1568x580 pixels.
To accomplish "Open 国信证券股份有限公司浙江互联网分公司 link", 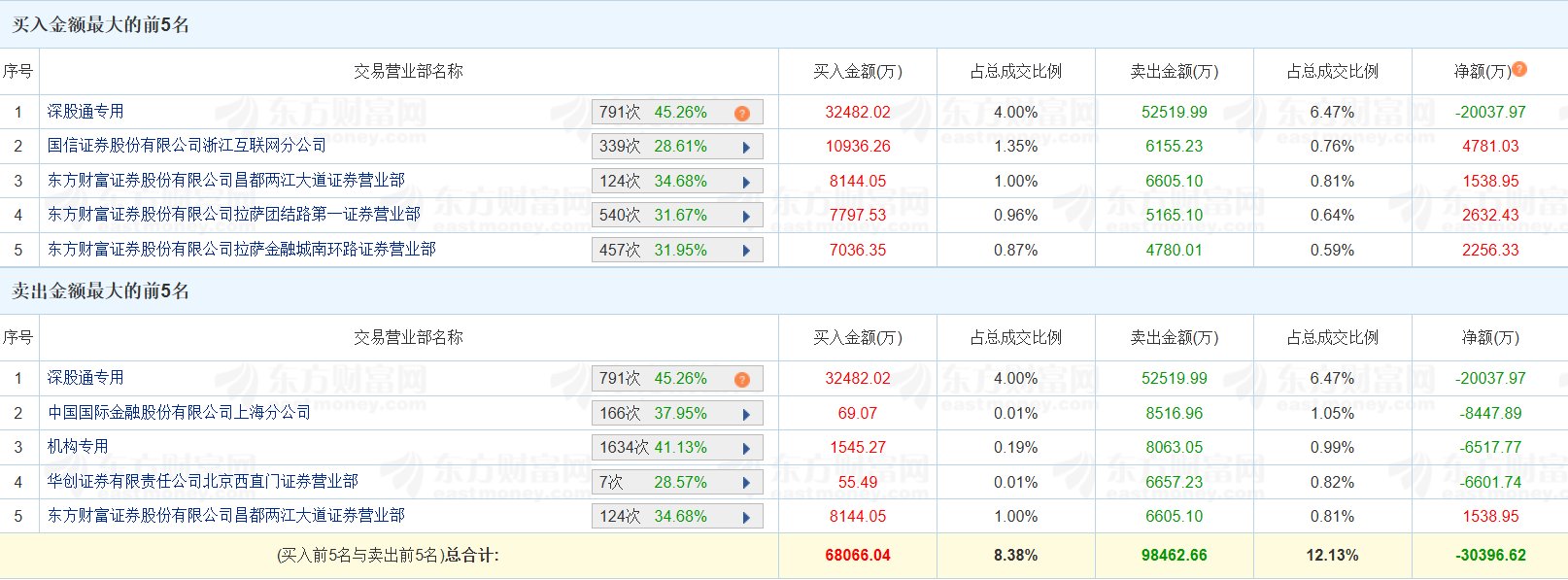I will [187, 146].
